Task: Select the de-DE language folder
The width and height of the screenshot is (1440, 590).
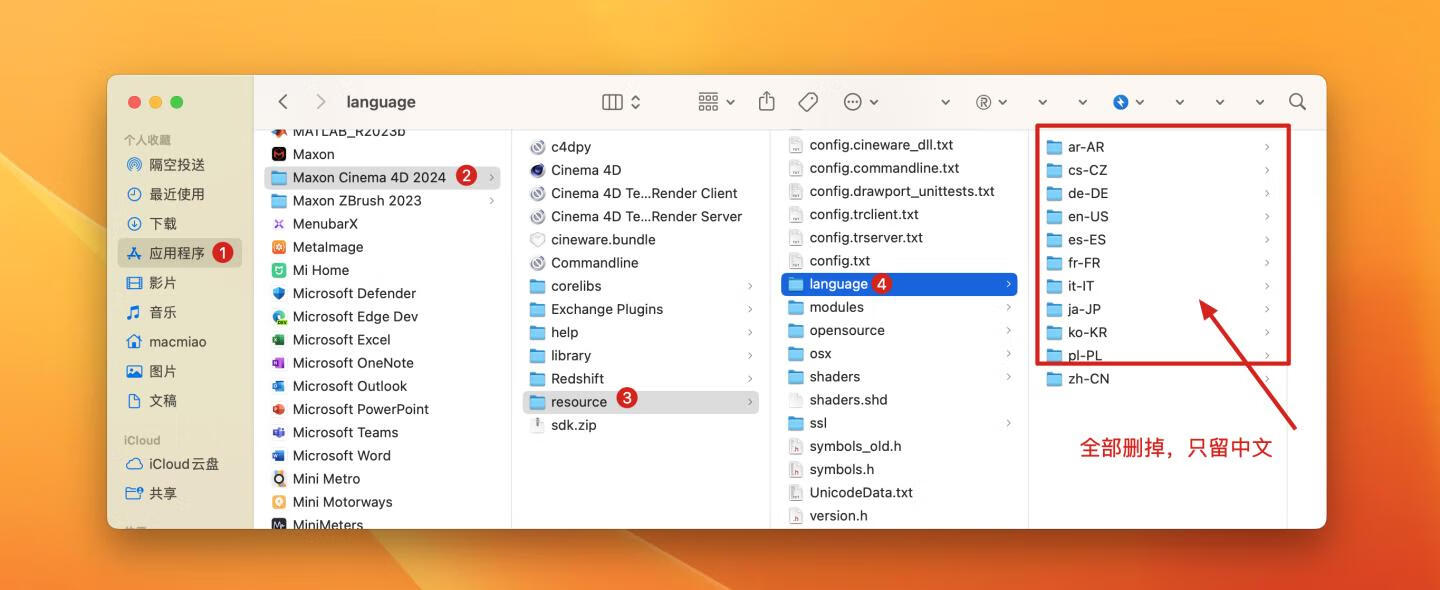Action: [1158, 193]
